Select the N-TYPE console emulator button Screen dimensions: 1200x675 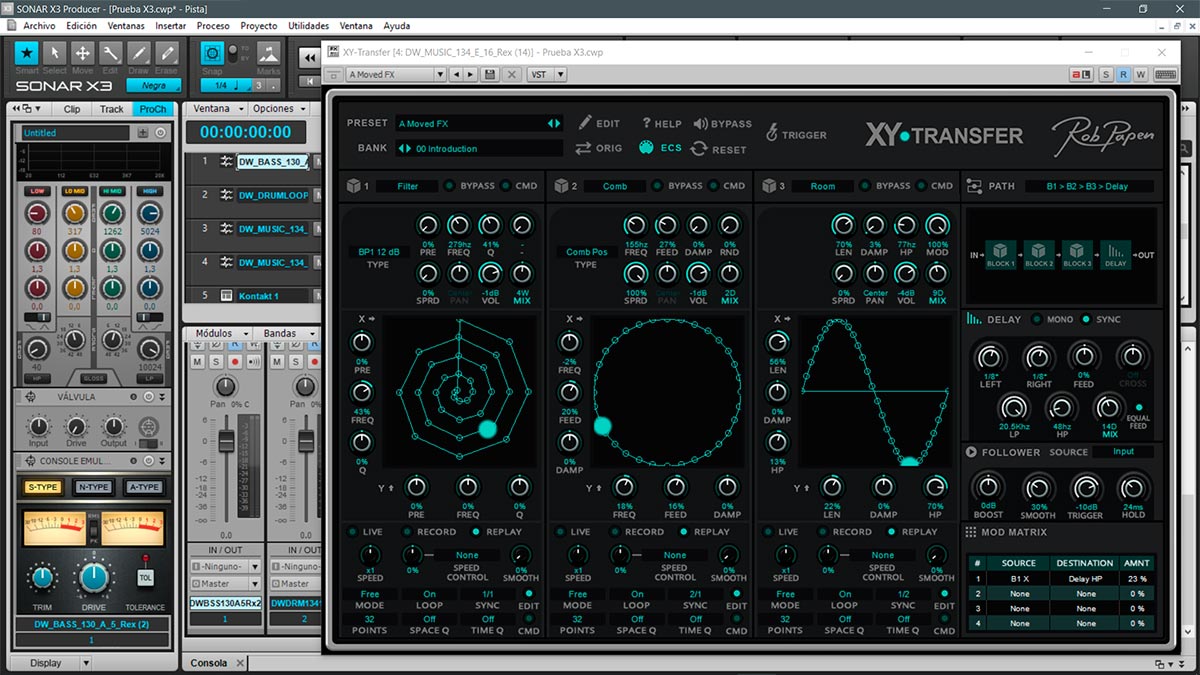[x=94, y=487]
